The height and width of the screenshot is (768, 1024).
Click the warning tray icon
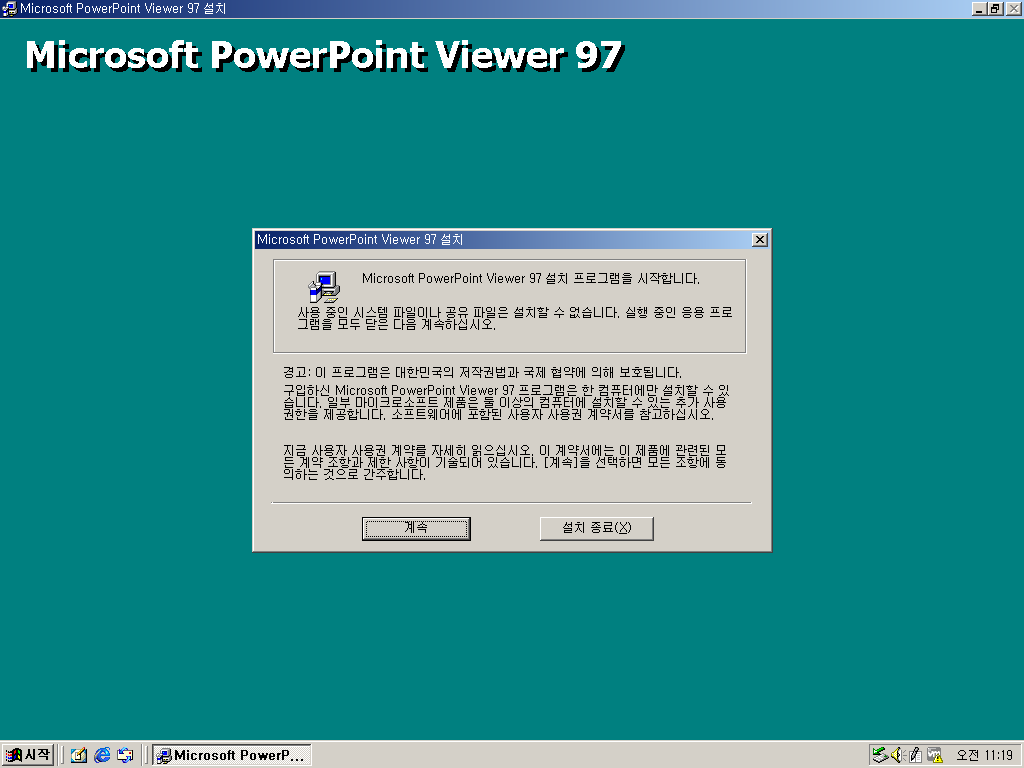click(935, 755)
